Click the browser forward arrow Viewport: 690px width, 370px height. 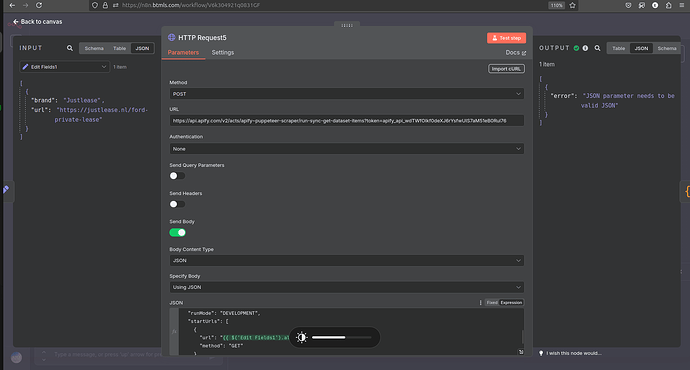point(26,5)
